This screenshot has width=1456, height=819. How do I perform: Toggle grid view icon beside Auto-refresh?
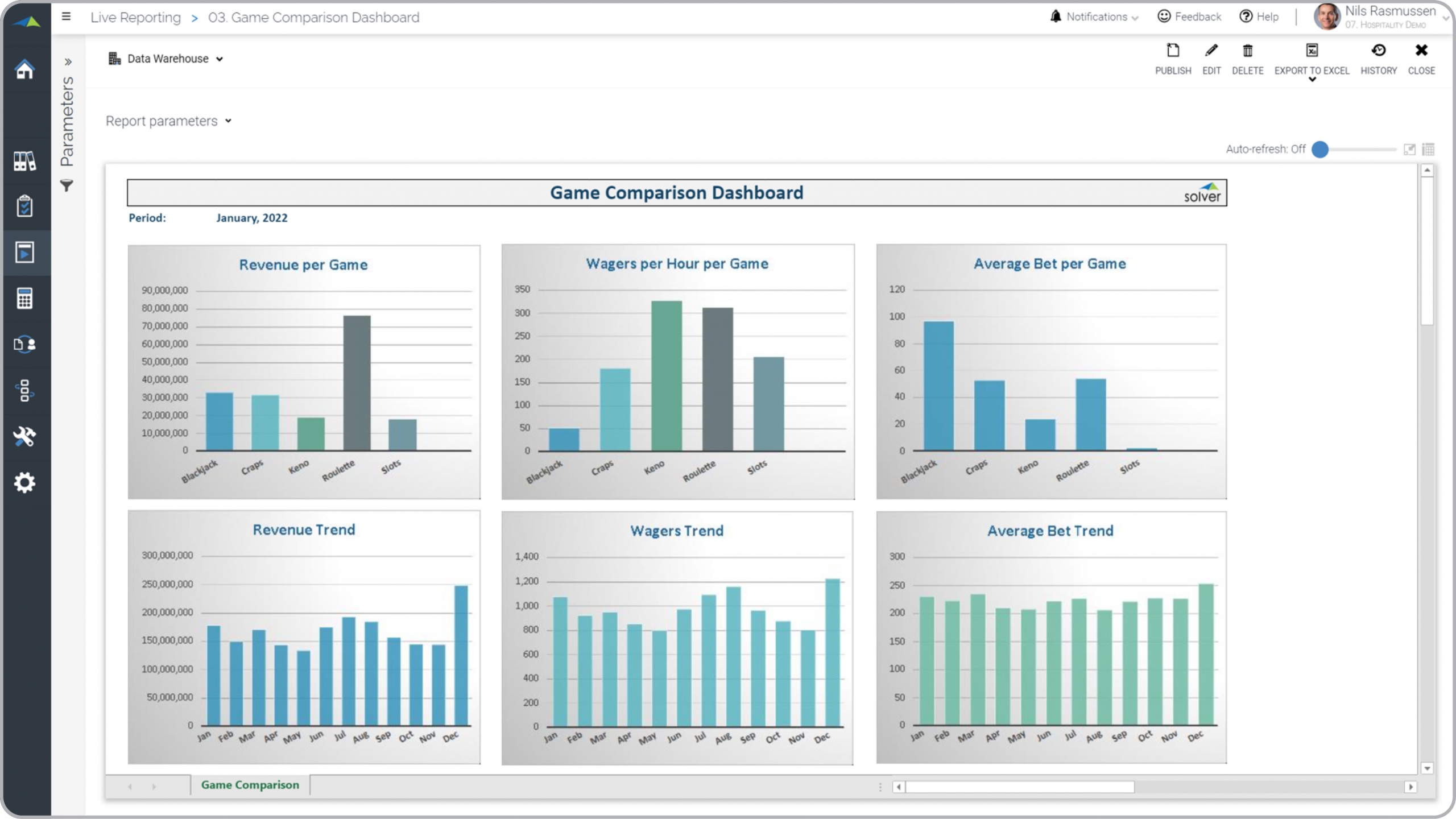[1428, 149]
